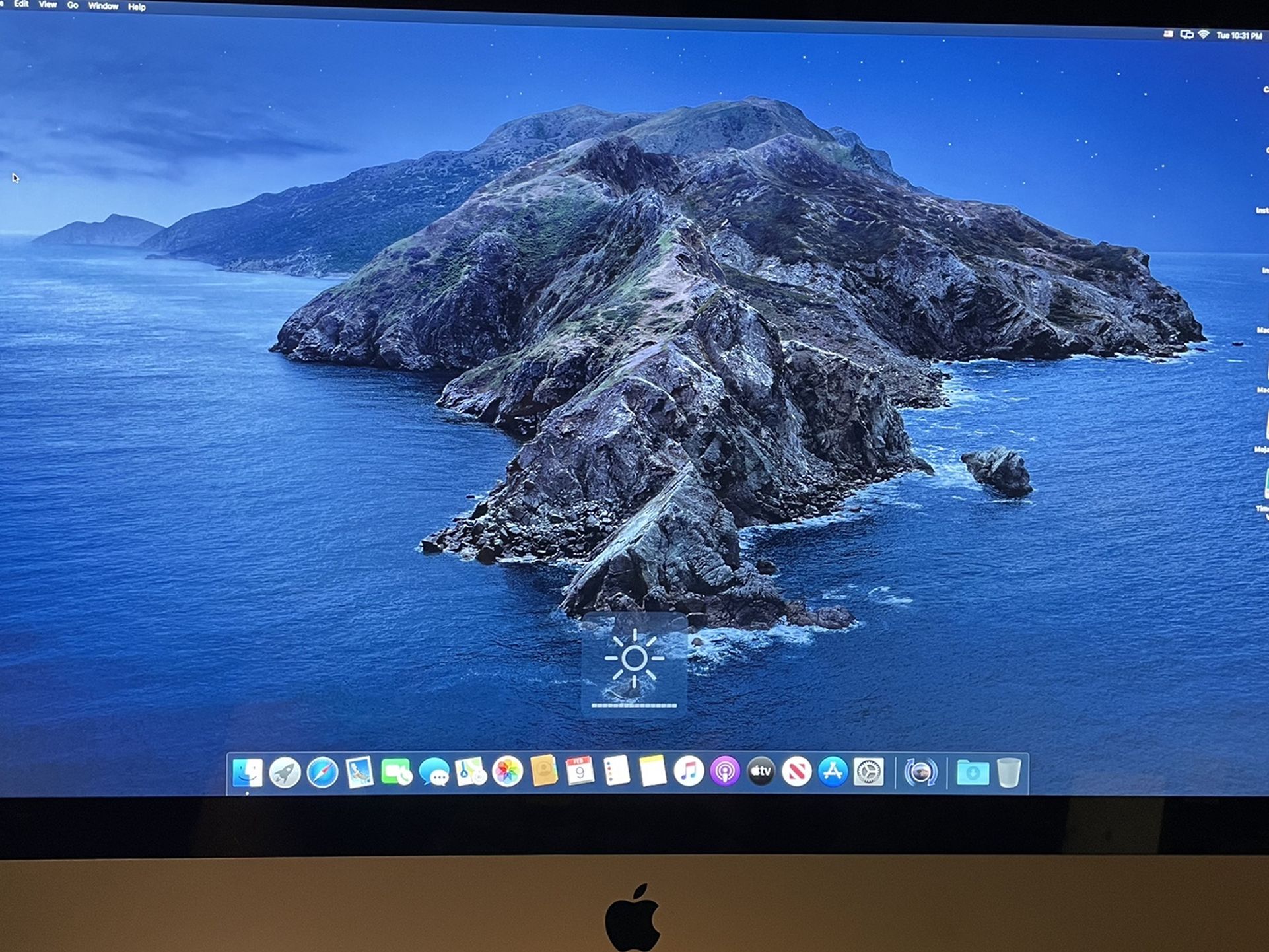
Task: Open Podcasts purple icon in Dock
Action: click(x=725, y=771)
